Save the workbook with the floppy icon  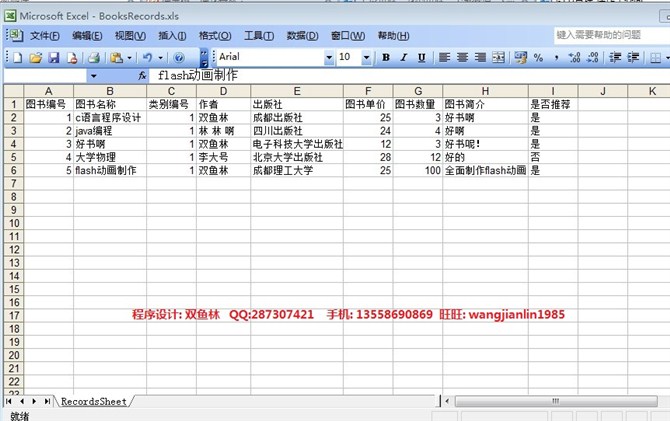click(x=54, y=58)
